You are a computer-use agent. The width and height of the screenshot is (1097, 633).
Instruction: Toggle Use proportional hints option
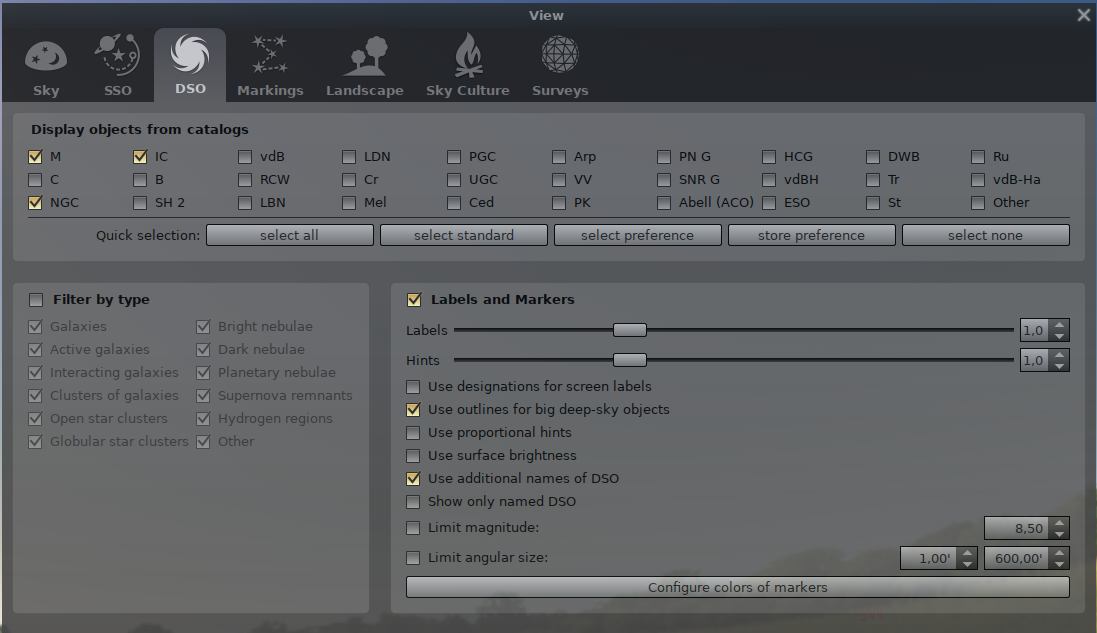pyautogui.click(x=413, y=433)
